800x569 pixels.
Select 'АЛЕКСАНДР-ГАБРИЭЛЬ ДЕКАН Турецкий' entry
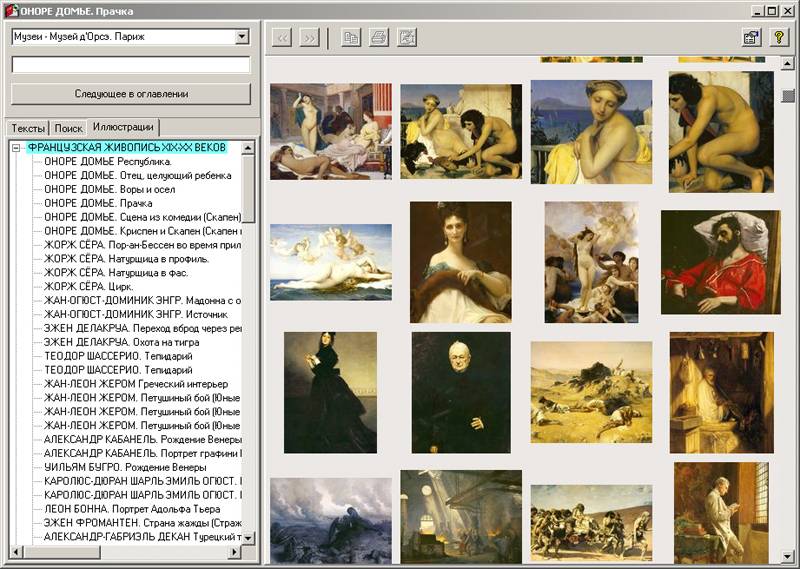click(142, 537)
